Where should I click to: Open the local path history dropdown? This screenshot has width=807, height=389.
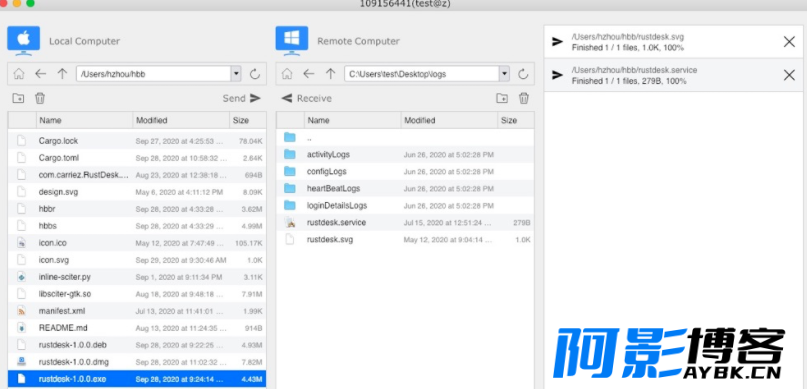click(x=236, y=74)
